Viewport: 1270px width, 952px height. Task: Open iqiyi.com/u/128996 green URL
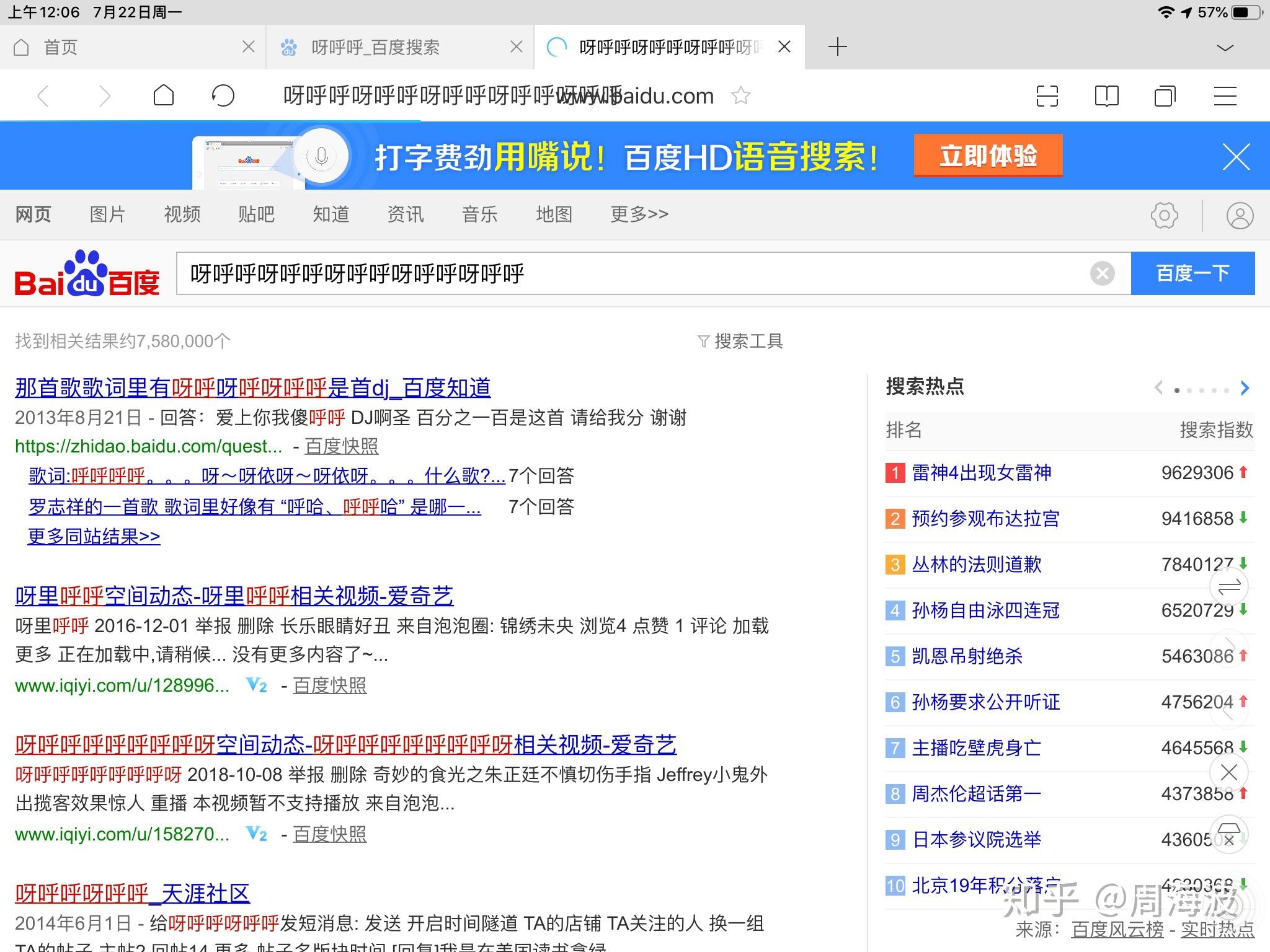pos(122,685)
